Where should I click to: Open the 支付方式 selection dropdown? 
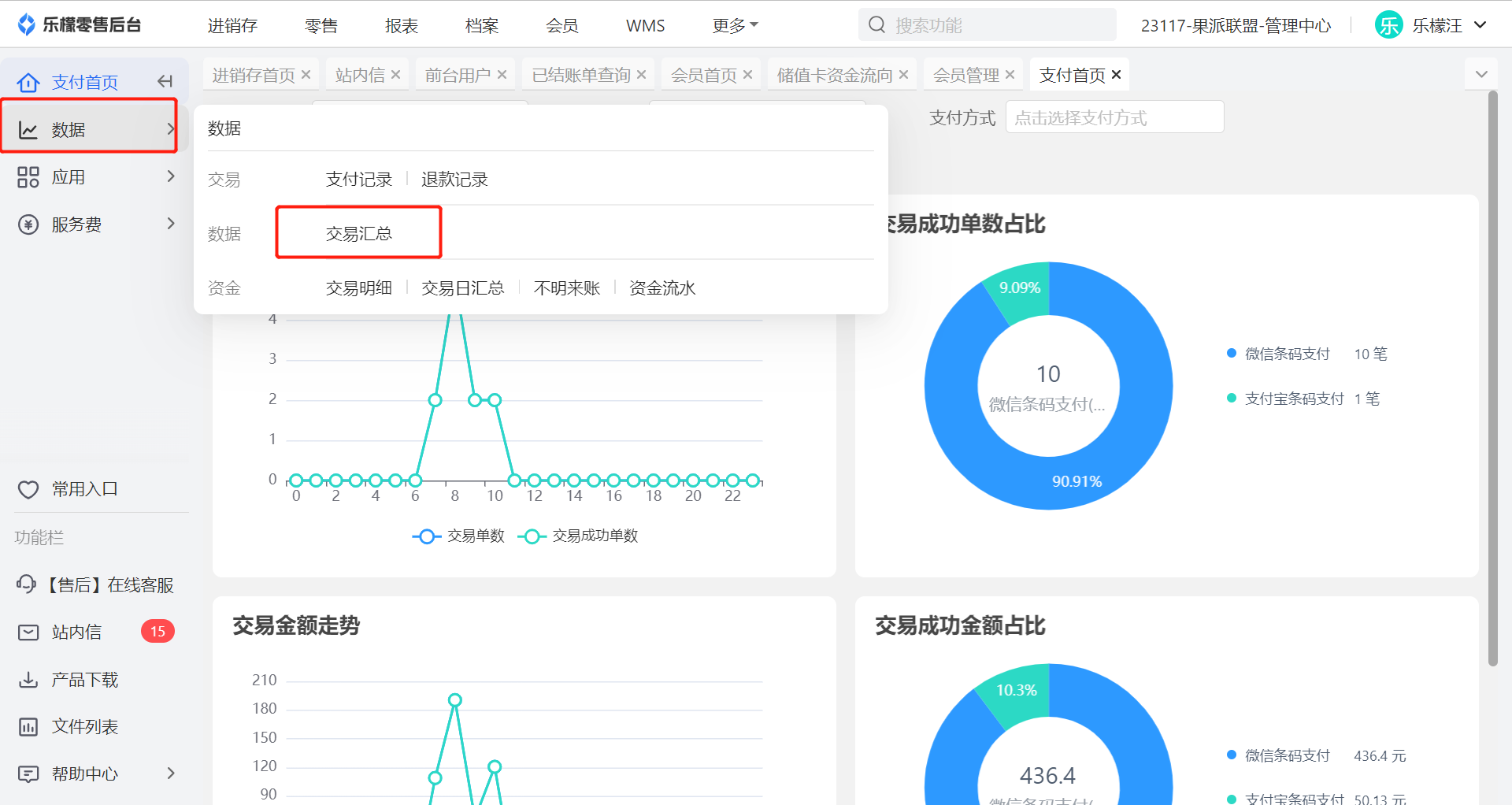(x=1114, y=117)
